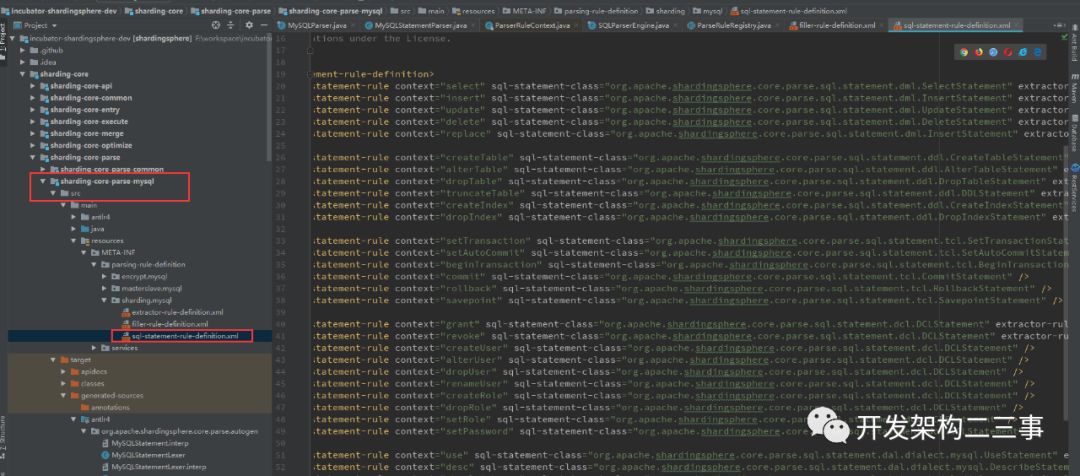Open file in Chrome browser icon
Viewport: 1080px width, 476px height.
click(964, 52)
